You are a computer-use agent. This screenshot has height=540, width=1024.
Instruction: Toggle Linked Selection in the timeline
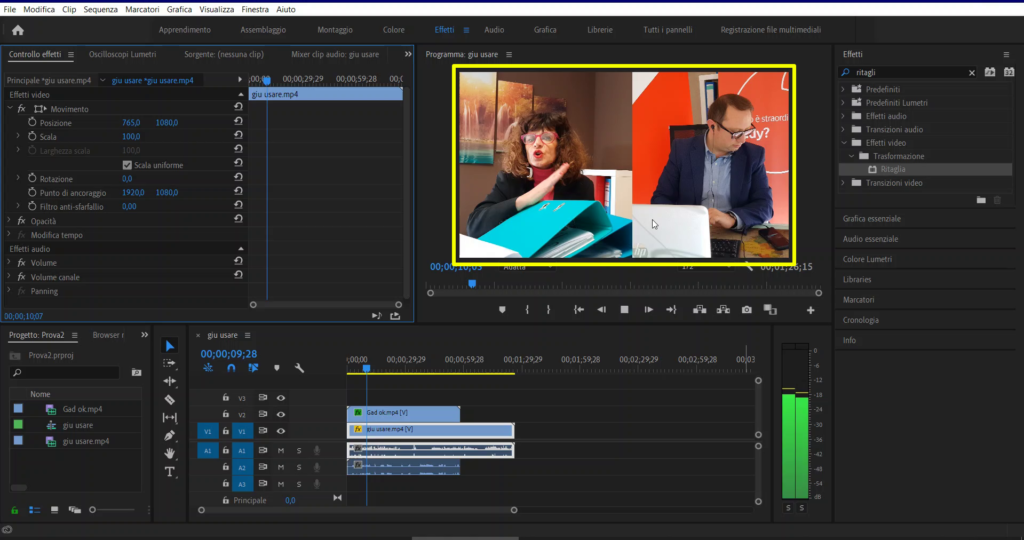253,368
